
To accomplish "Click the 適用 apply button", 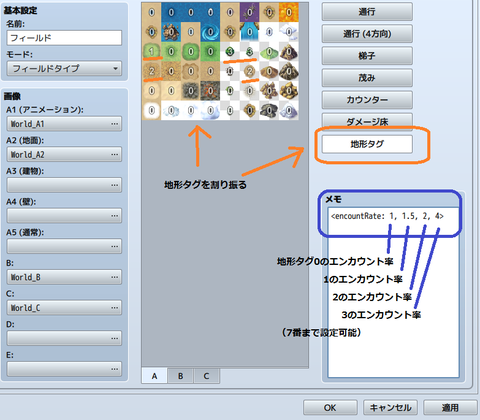I will 450,408.
